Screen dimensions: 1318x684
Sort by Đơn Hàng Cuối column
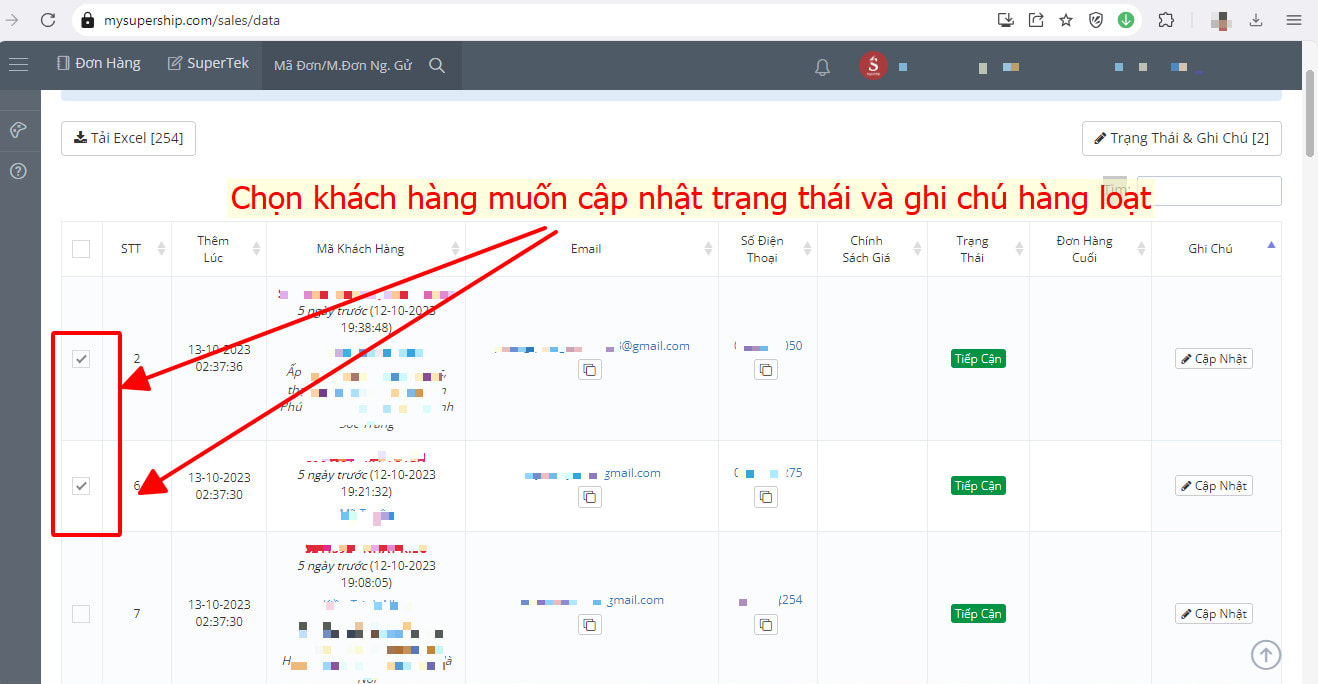tap(1090, 249)
